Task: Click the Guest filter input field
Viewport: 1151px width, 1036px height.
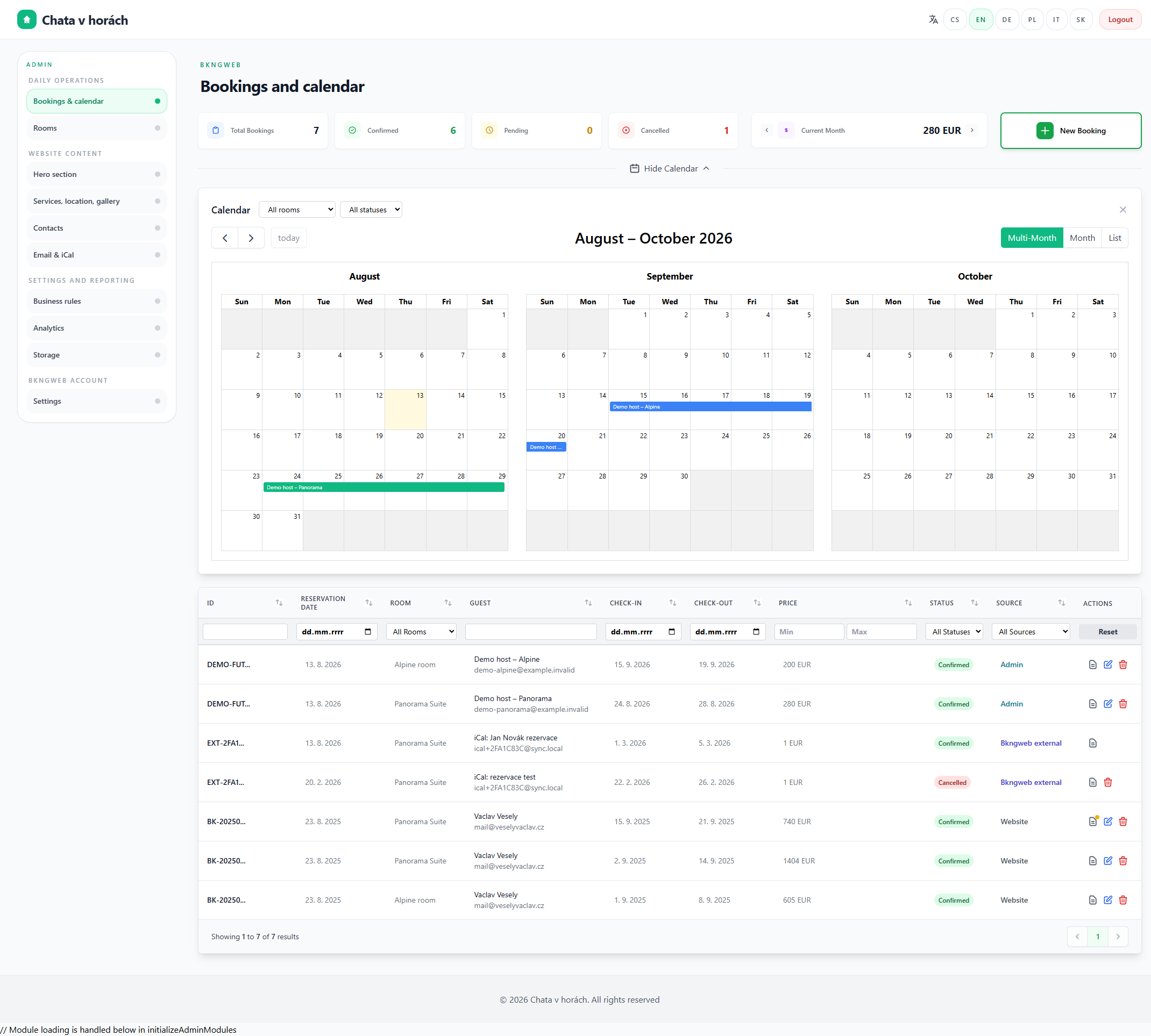Action: [531, 632]
